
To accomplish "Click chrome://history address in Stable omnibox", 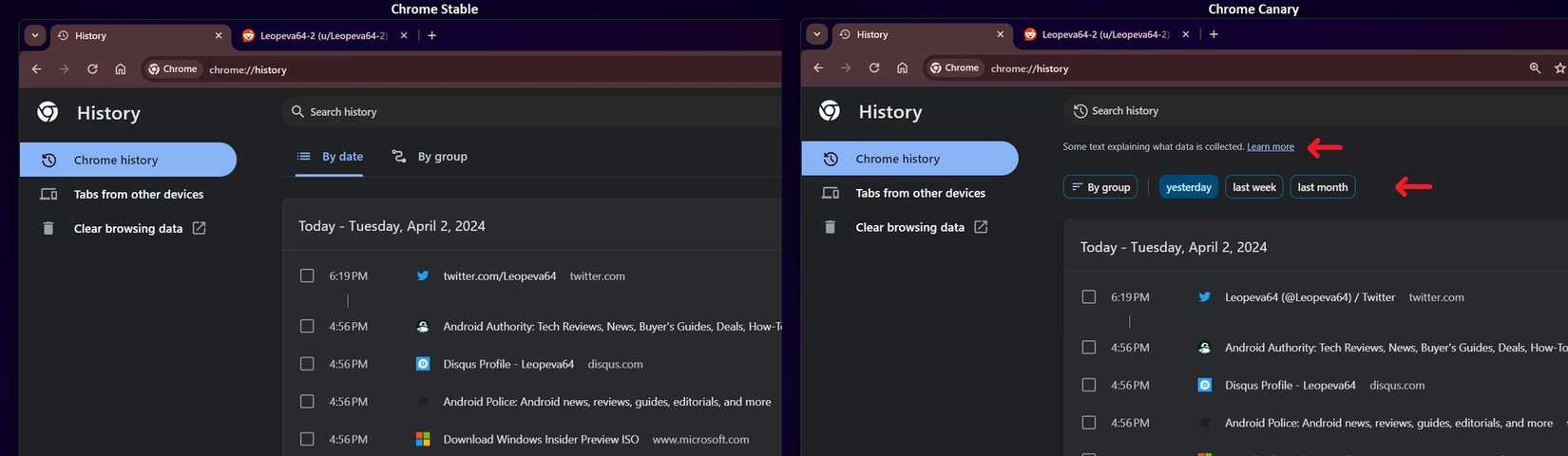I will point(248,70).
